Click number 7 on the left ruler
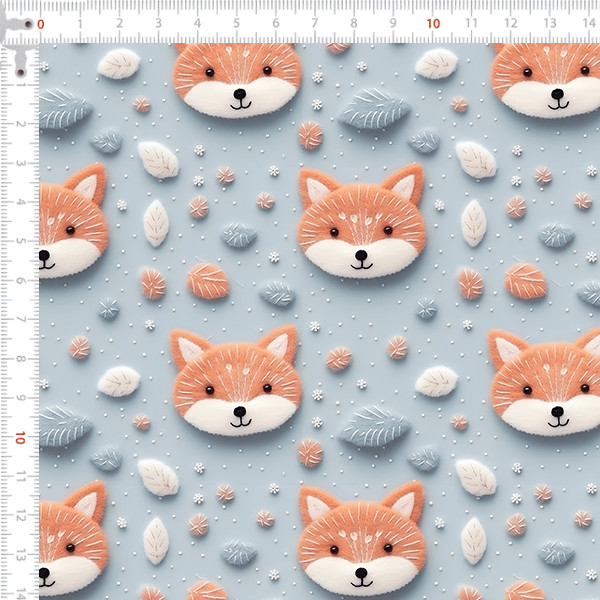This screenshot has width=600, height=600. [x=20, y=320]
